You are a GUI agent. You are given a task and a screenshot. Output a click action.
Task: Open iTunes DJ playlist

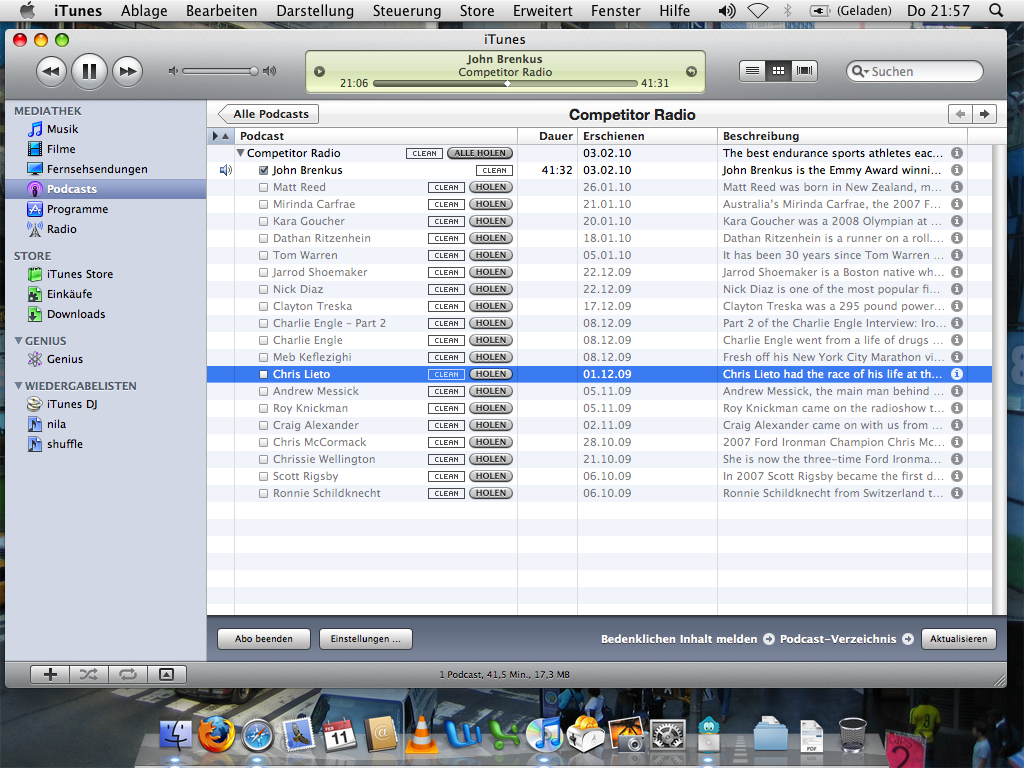click(x=72, y=404)
